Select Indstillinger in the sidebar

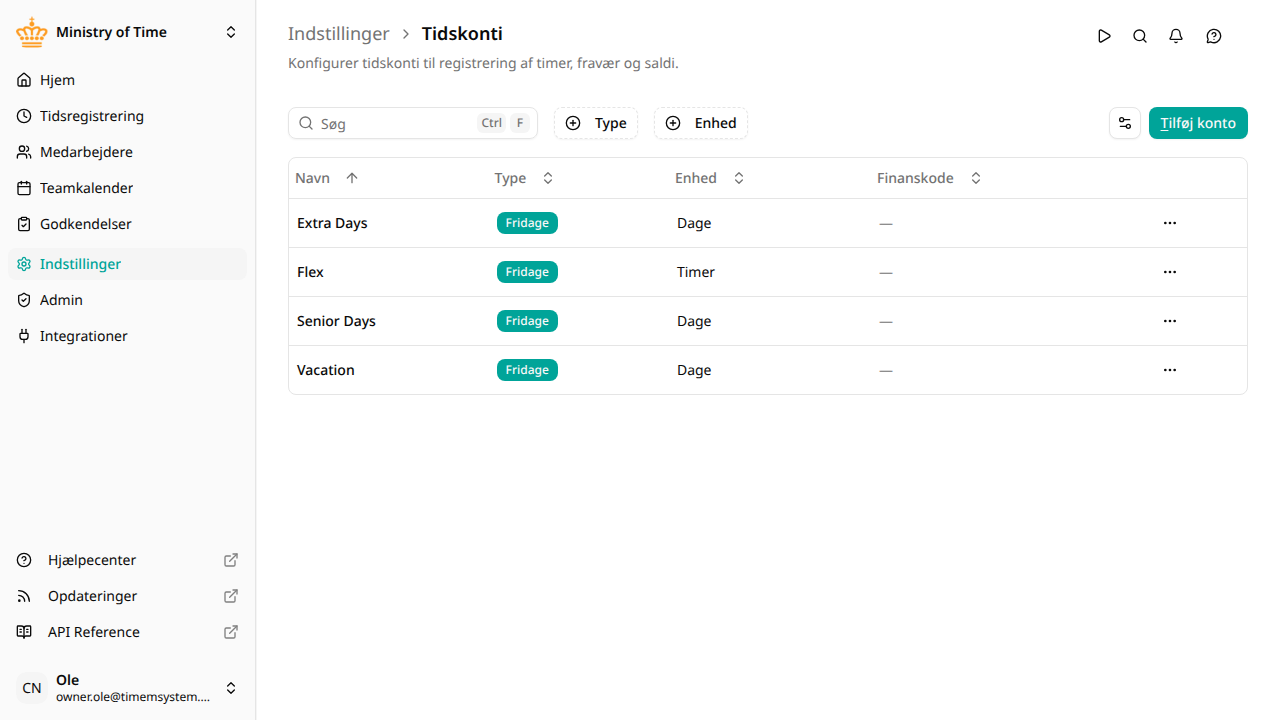[127, 264]
